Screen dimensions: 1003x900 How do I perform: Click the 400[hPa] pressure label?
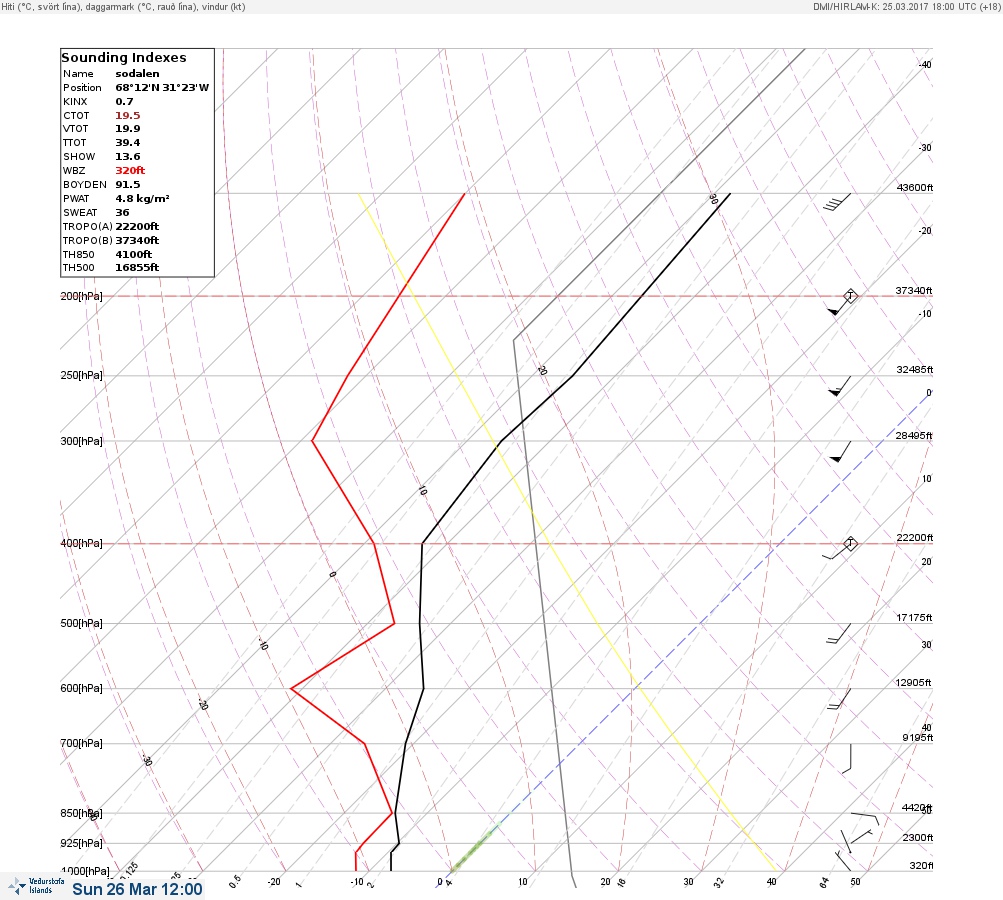coord(81,544)
